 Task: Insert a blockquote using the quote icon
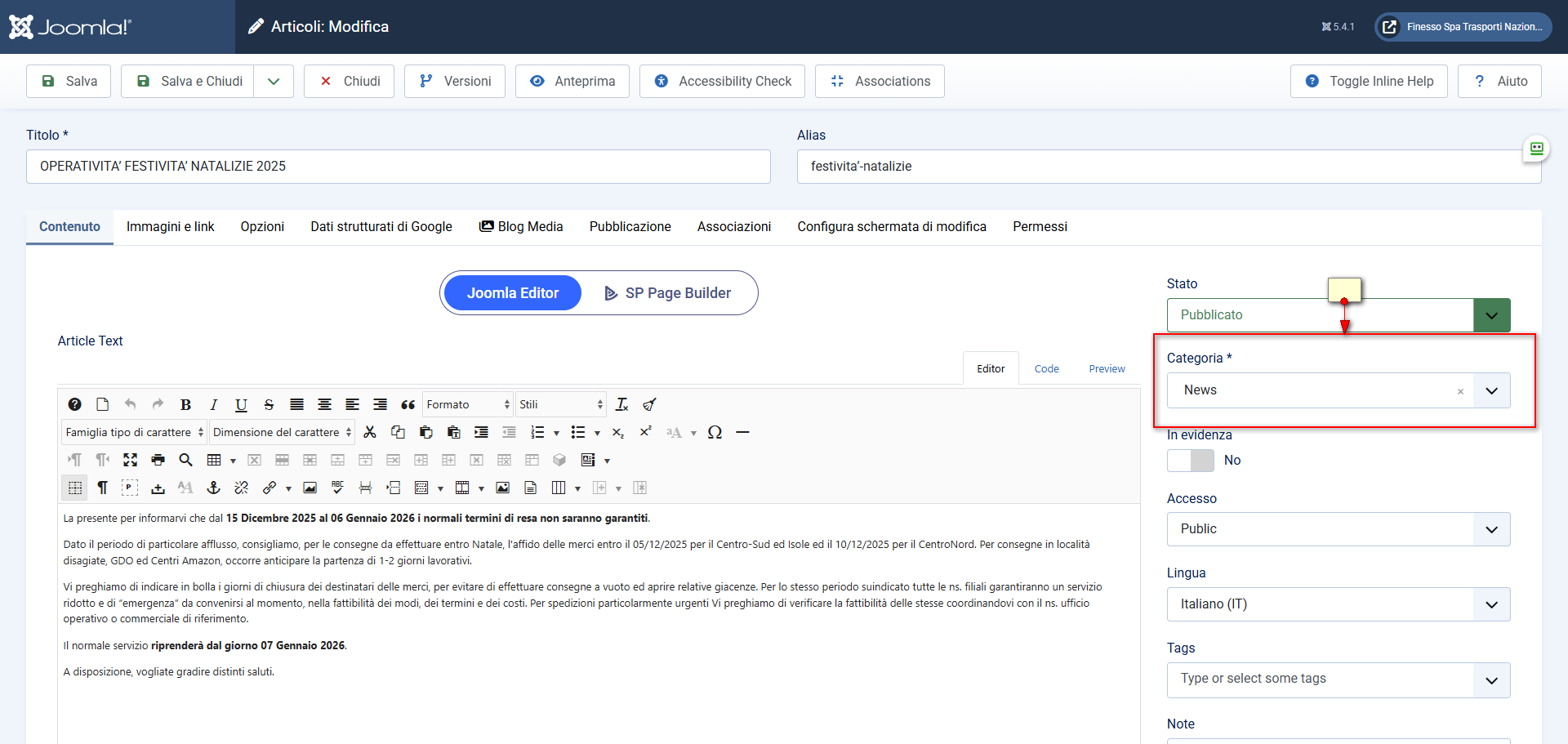pyautogui.click(x=408, y=404)
